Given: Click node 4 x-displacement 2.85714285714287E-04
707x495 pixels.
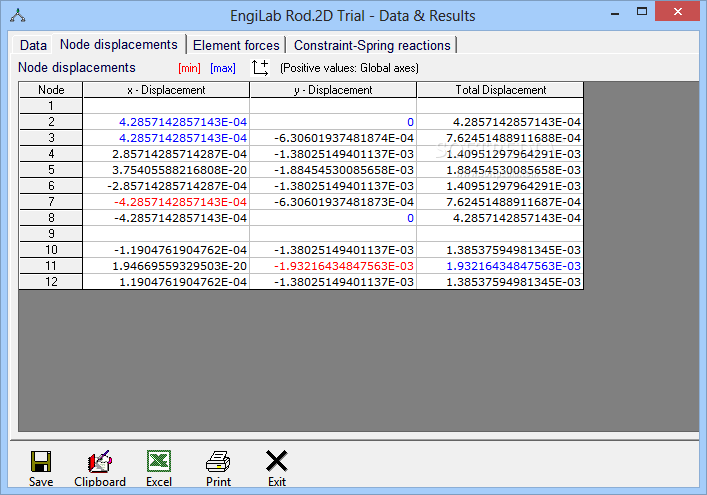Looking at the screenshot, I should [x=166, y=154].
